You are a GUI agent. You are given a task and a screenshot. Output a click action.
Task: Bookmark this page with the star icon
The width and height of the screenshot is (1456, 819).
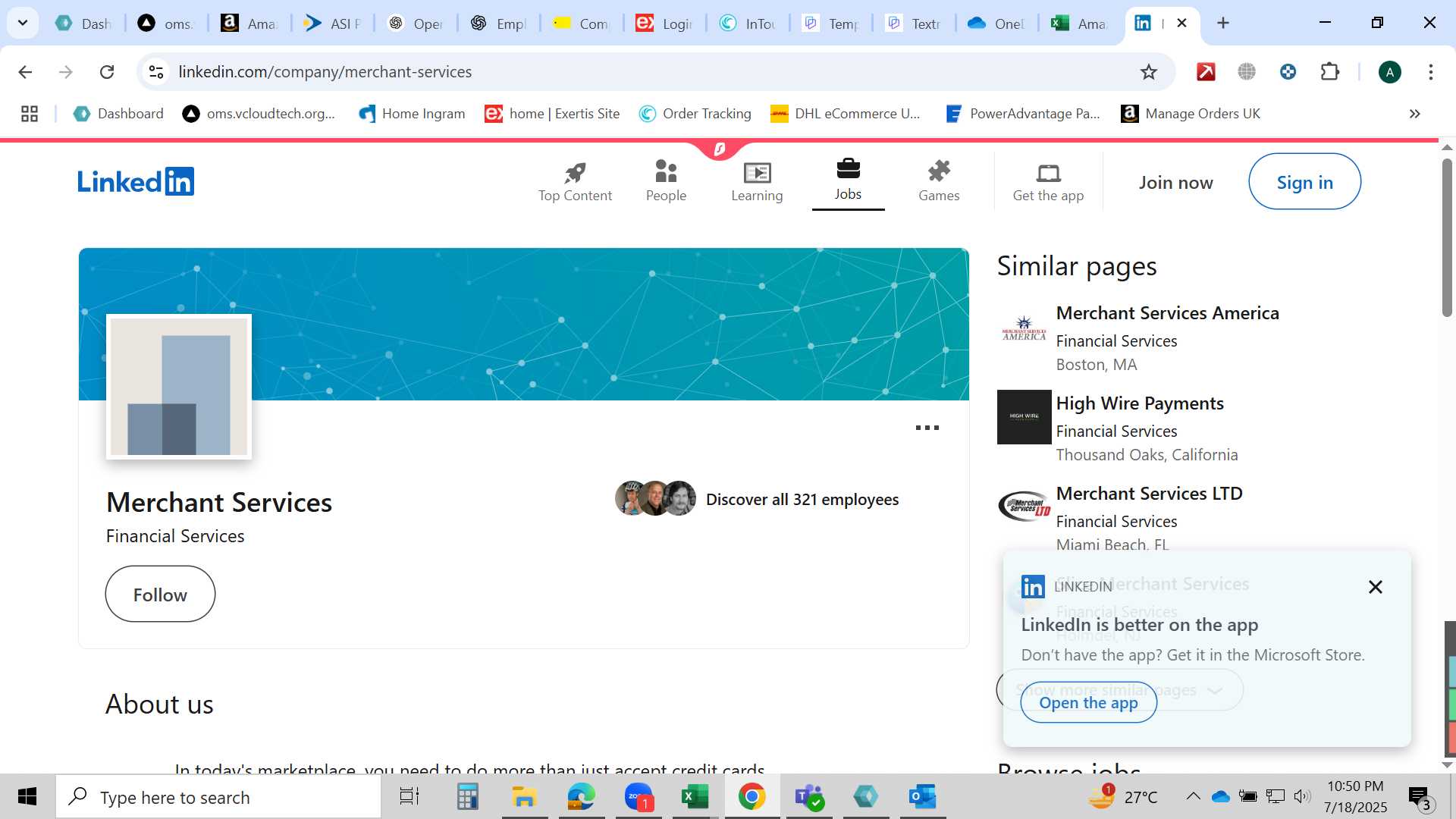click(1148, 72)
